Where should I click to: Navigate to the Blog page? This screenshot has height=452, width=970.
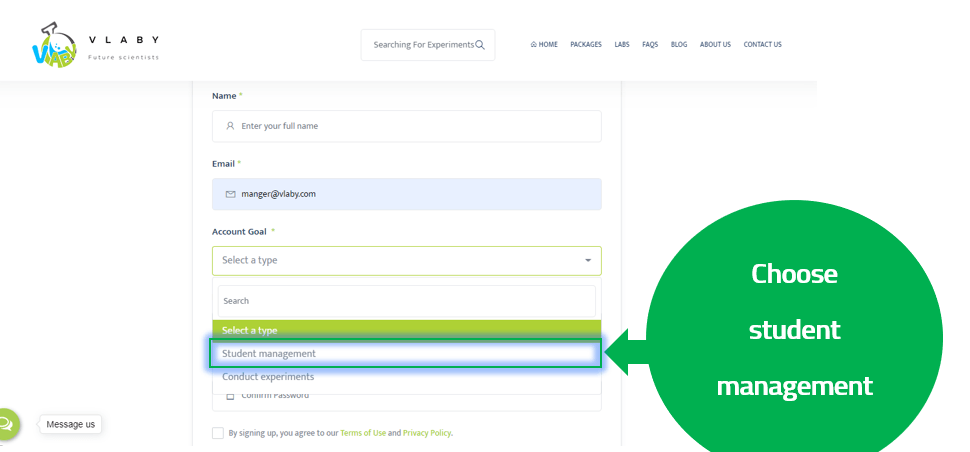click(679, 45)
